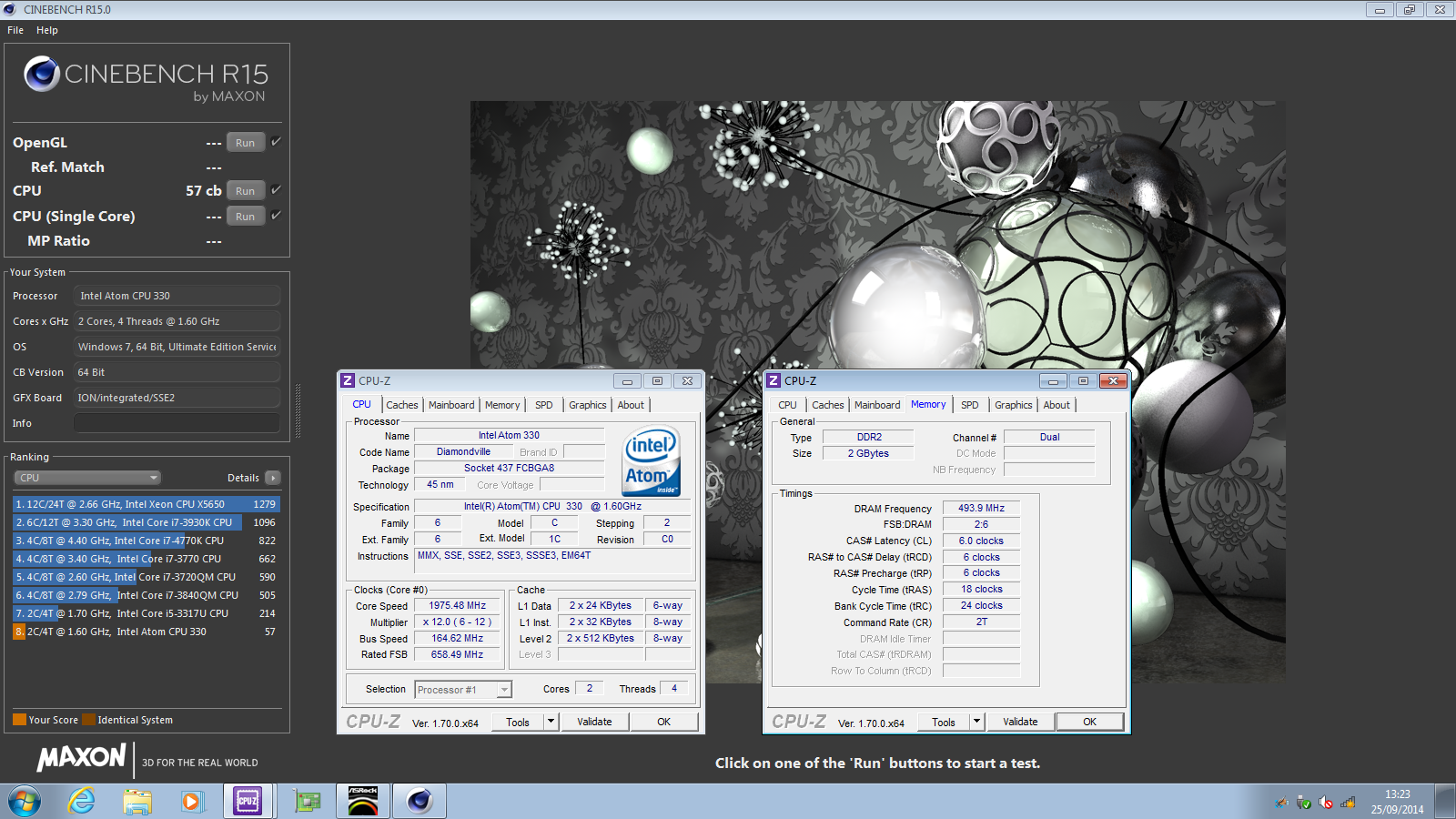The image size is (1456, 819).
Task: Switch to Mainboard tab in left CPU-Z
Action: click(x=451, y=405)
